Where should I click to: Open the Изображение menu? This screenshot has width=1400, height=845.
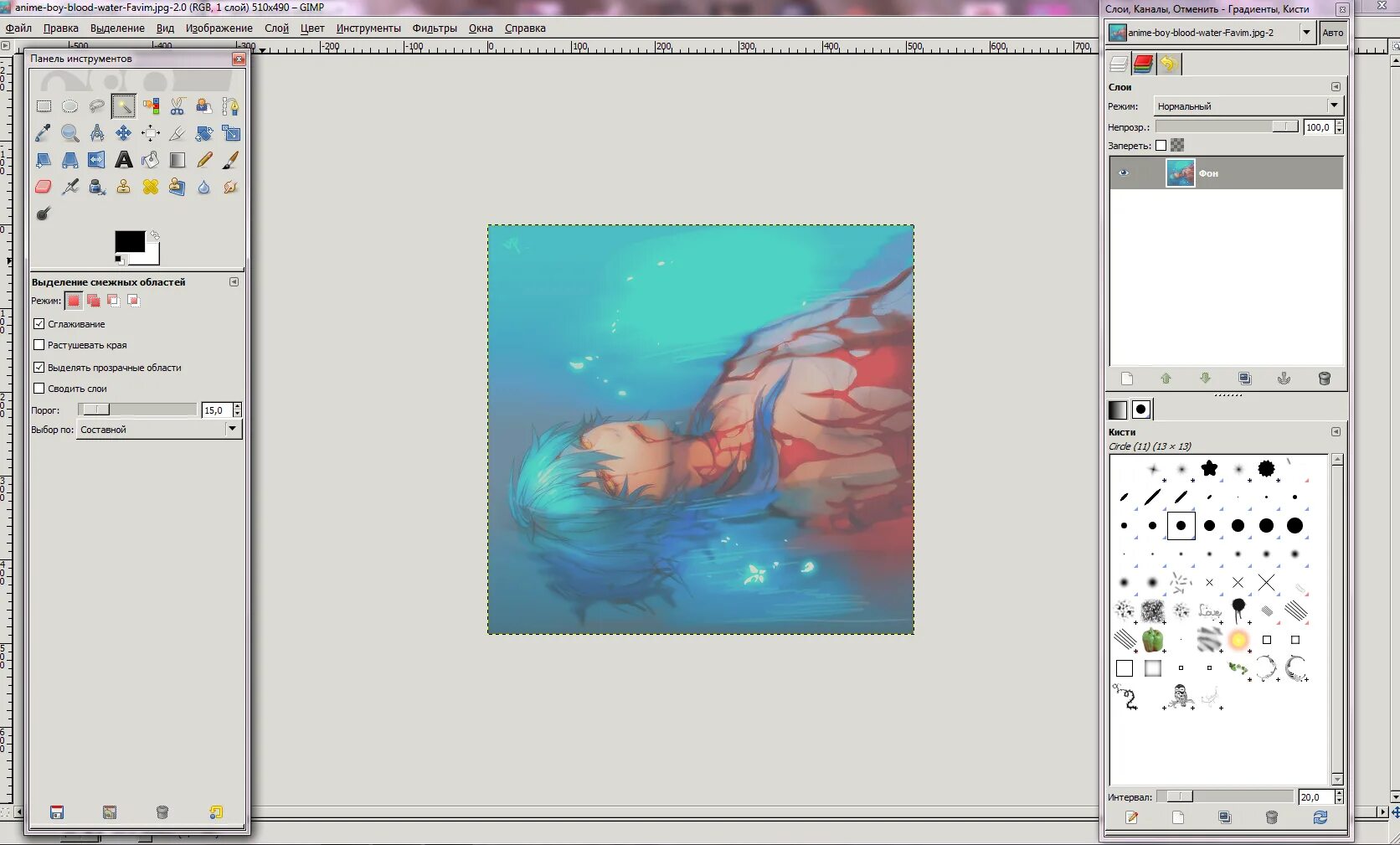(219, 28)
